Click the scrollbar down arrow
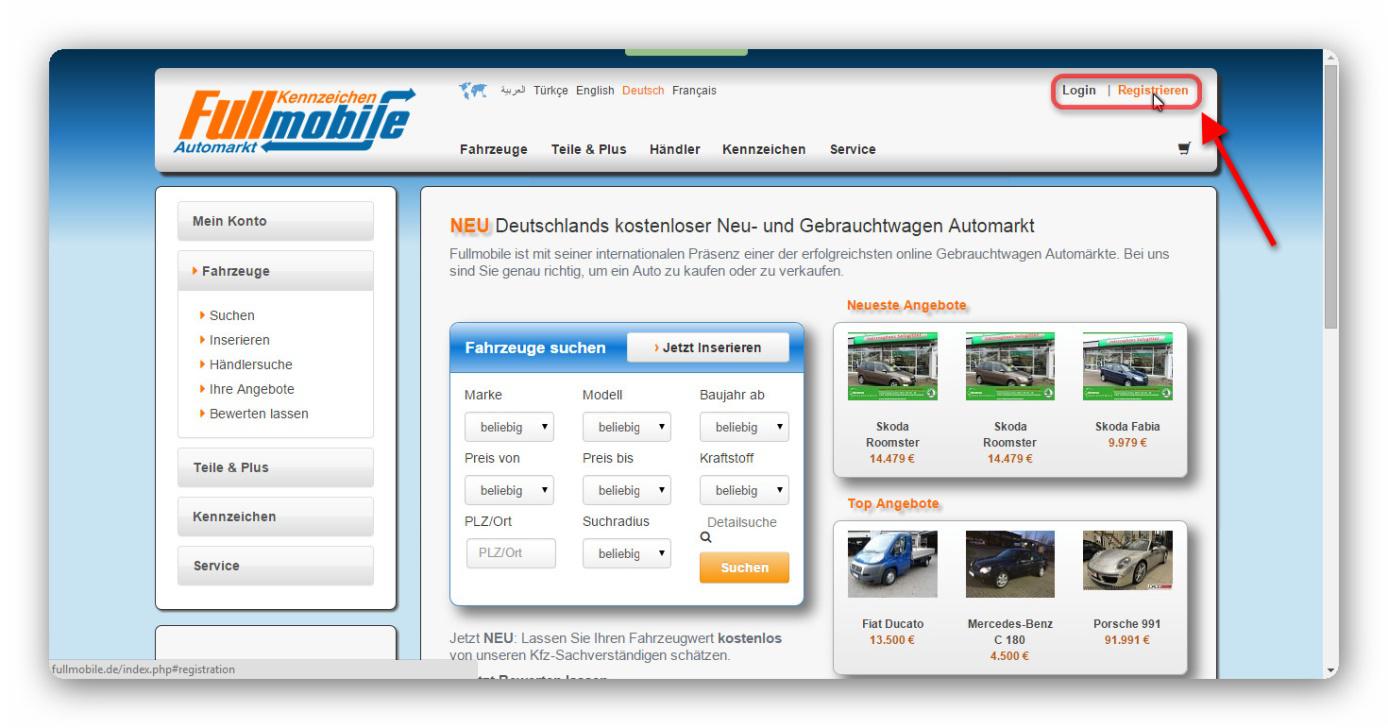The image size is (1388, 728). [x=1330, y=670]
